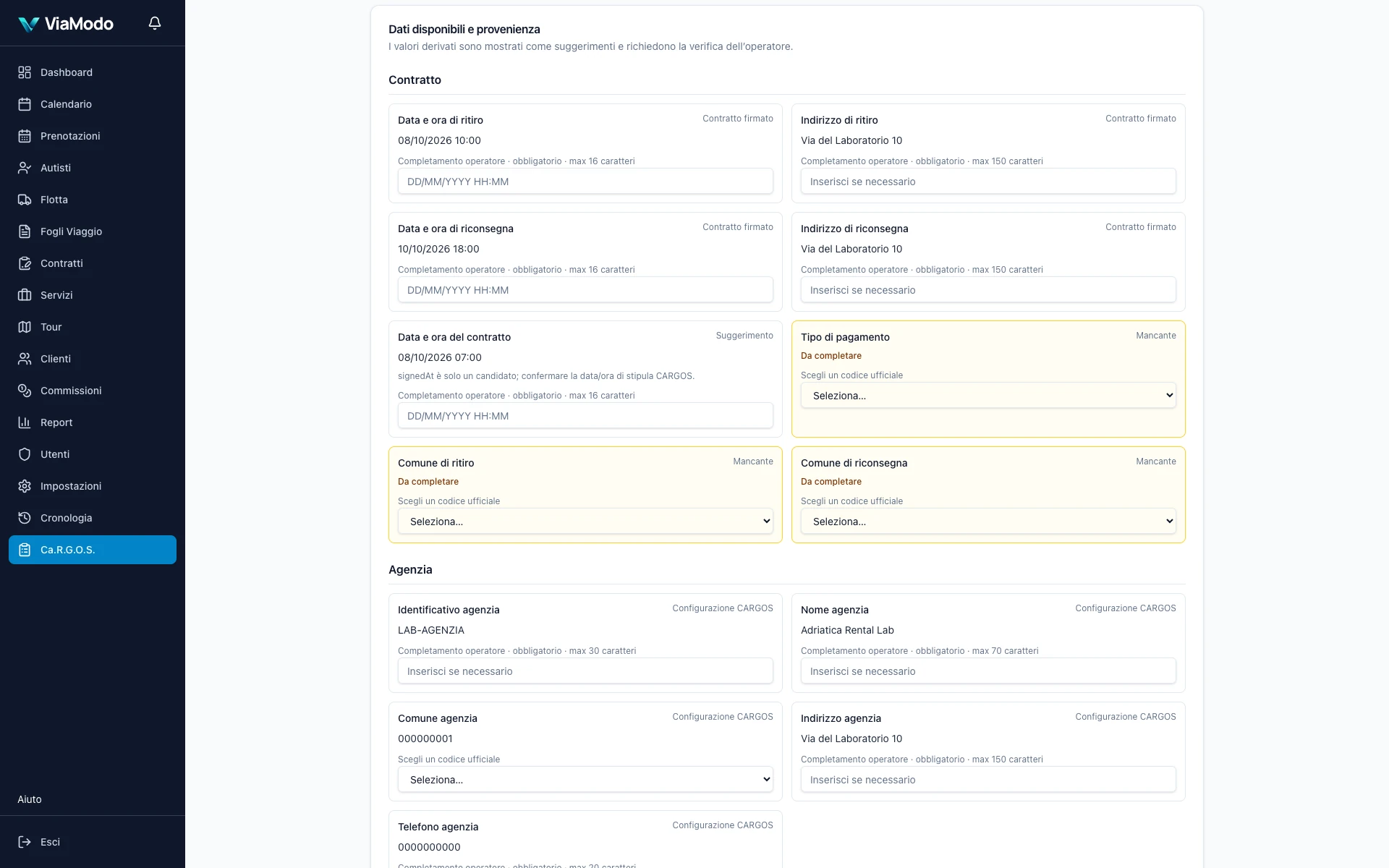Click the Contratti sidebar icon
This screenshot has height=868, width=1389.
(25, 263)
